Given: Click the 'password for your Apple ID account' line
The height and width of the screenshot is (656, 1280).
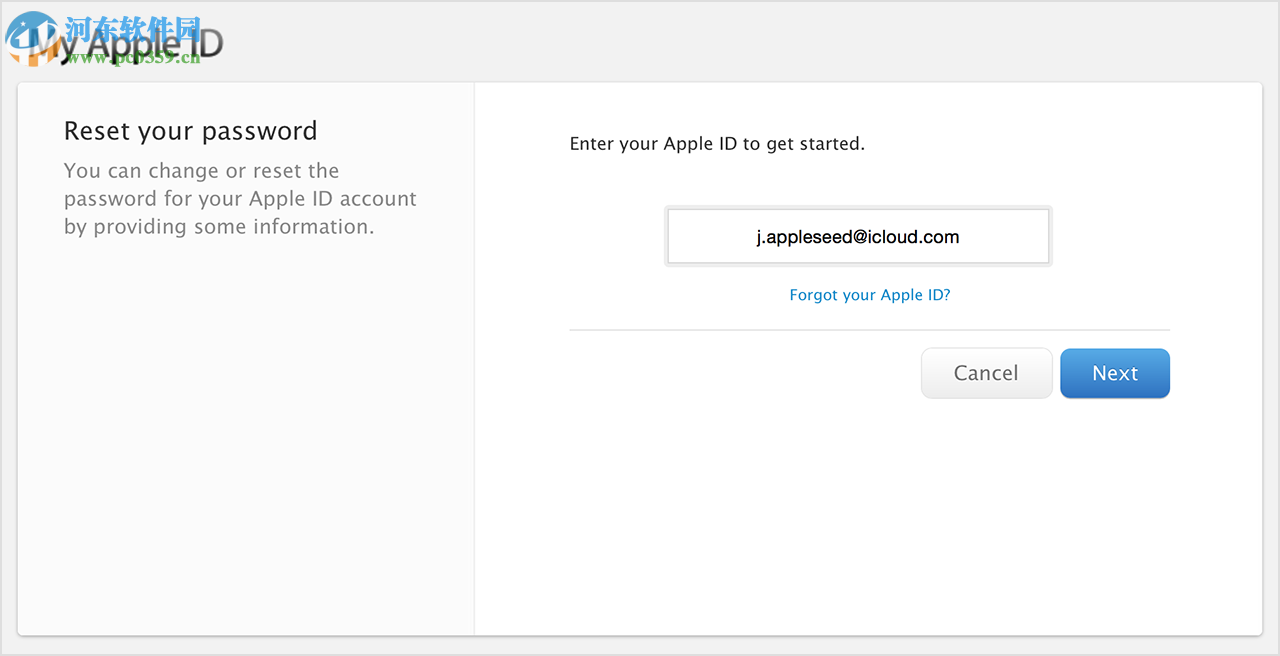Looking at the screenshot, I should tap(240, 199).
